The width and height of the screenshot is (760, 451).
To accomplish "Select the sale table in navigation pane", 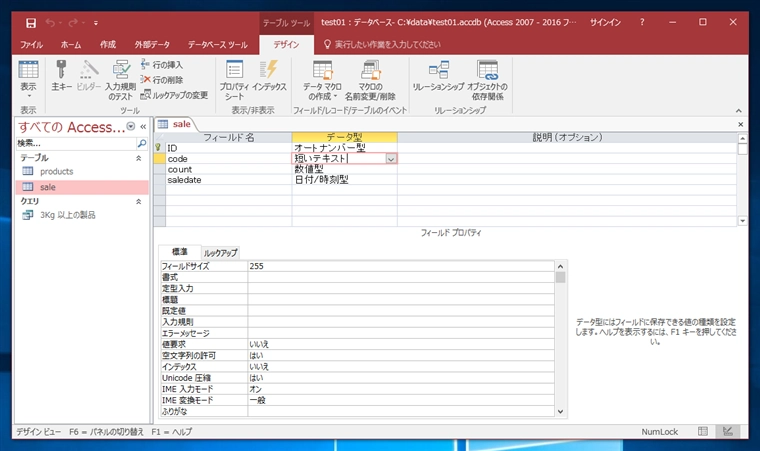I will point(82,187).
